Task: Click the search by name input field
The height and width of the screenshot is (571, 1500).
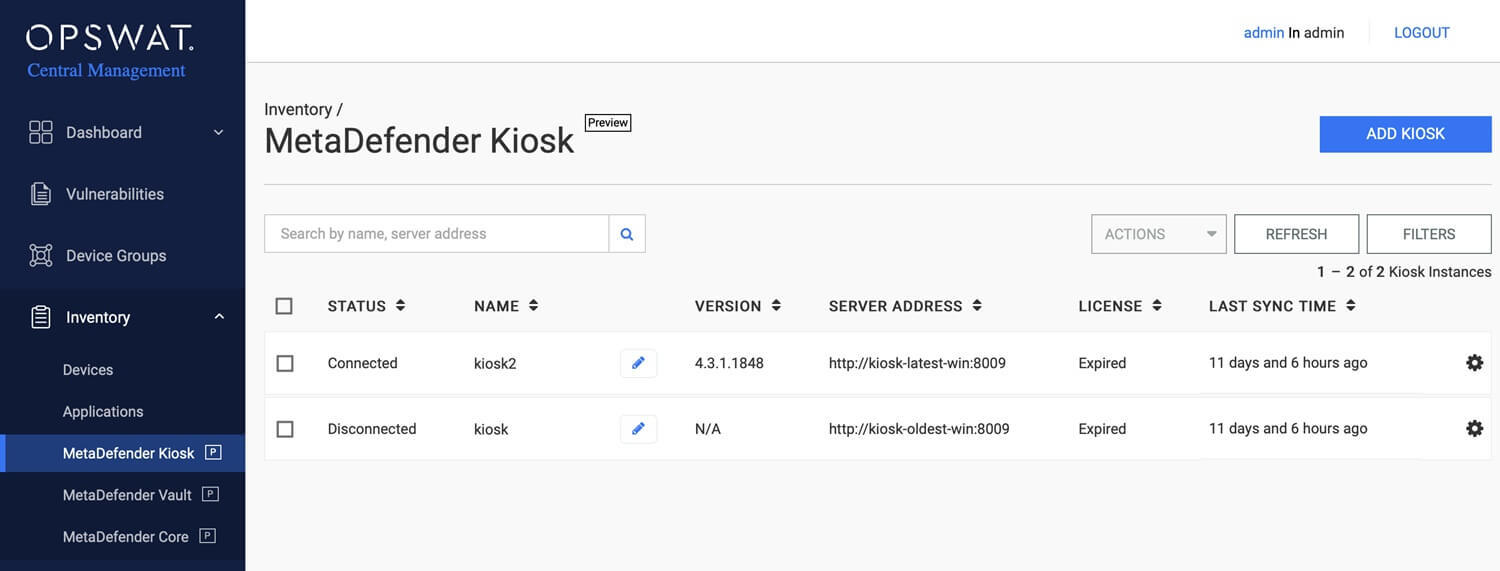Action: [436, 234]
